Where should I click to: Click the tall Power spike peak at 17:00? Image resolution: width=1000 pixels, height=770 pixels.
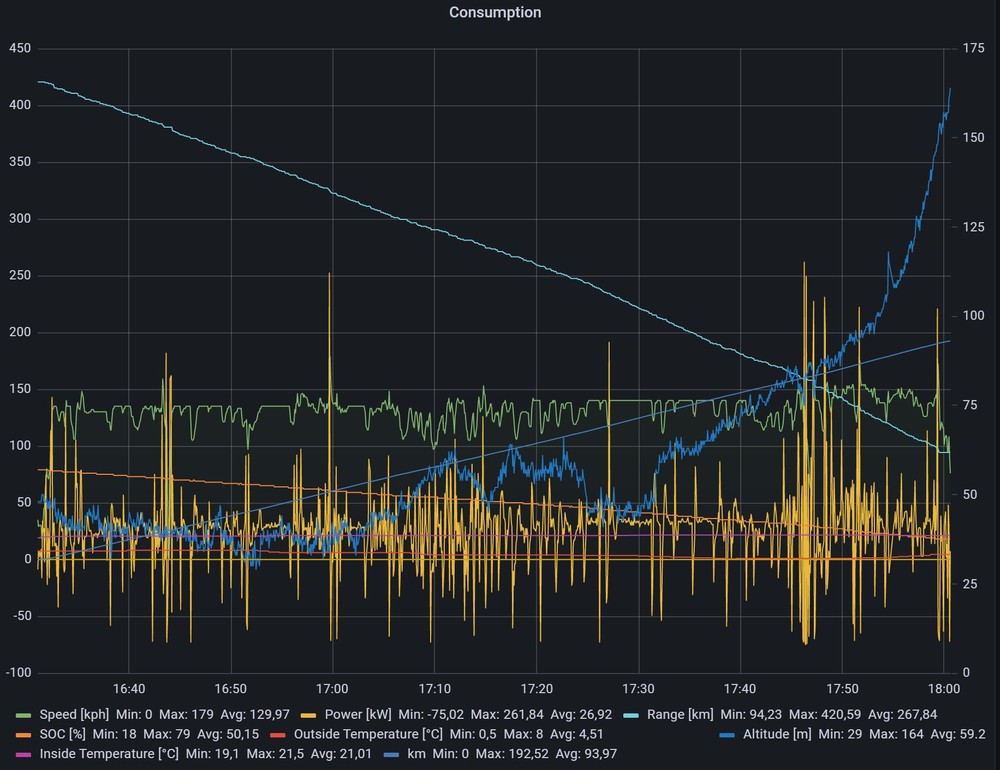click(329, 273)
